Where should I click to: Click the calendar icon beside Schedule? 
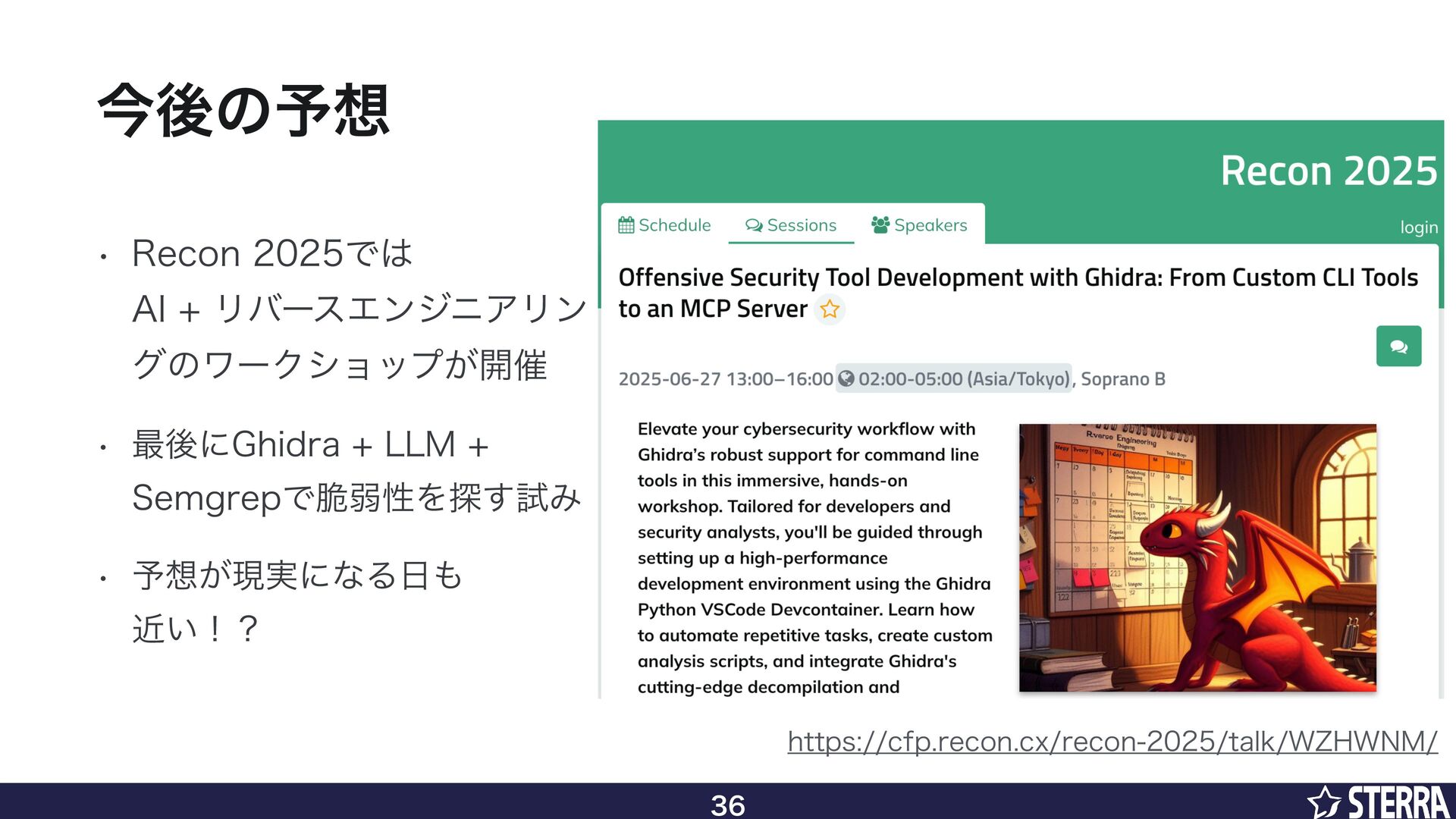click(626, 225)
